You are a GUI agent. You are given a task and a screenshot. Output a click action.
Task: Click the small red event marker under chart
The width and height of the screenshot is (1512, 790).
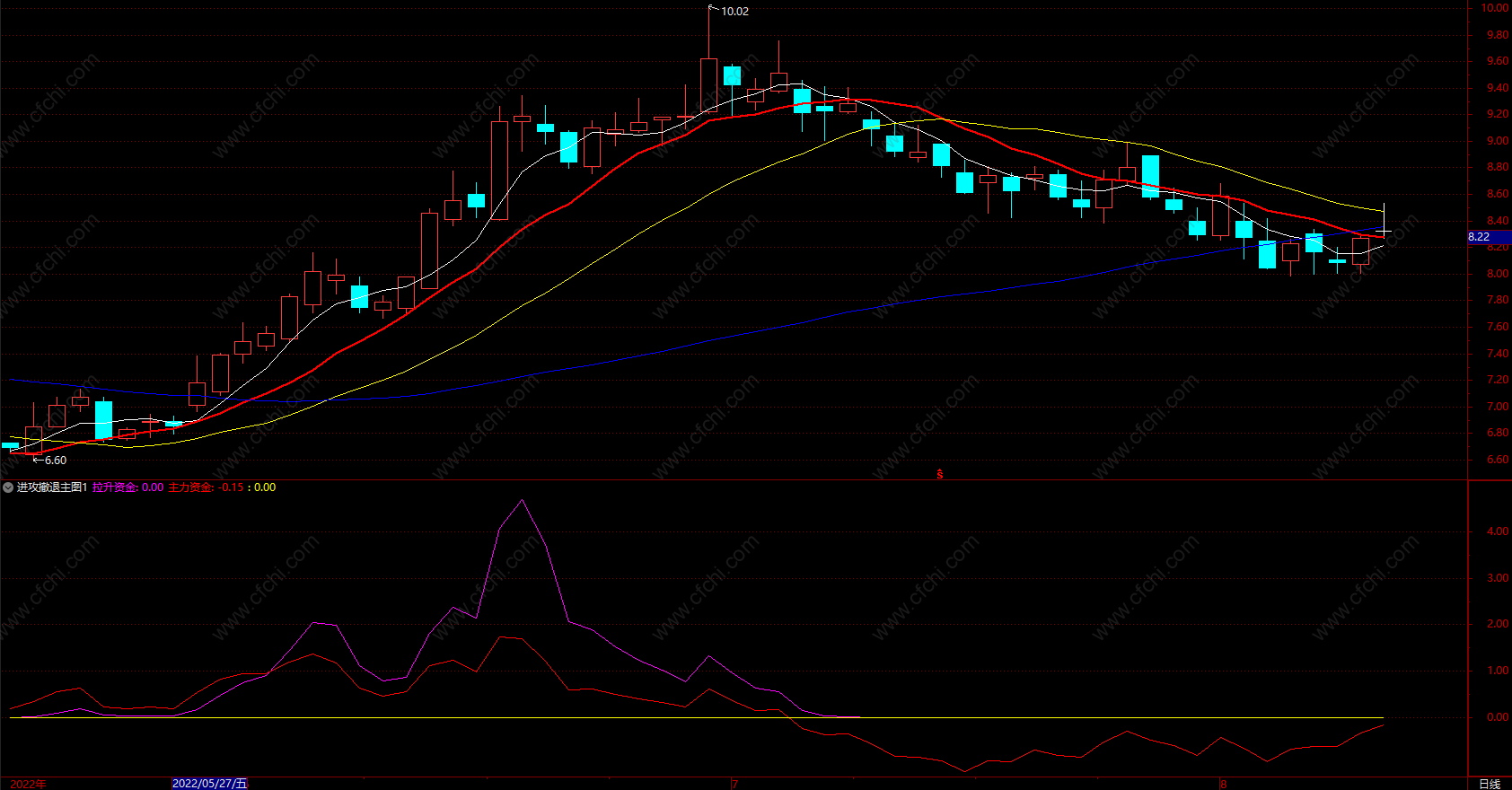tap(940, 474)
